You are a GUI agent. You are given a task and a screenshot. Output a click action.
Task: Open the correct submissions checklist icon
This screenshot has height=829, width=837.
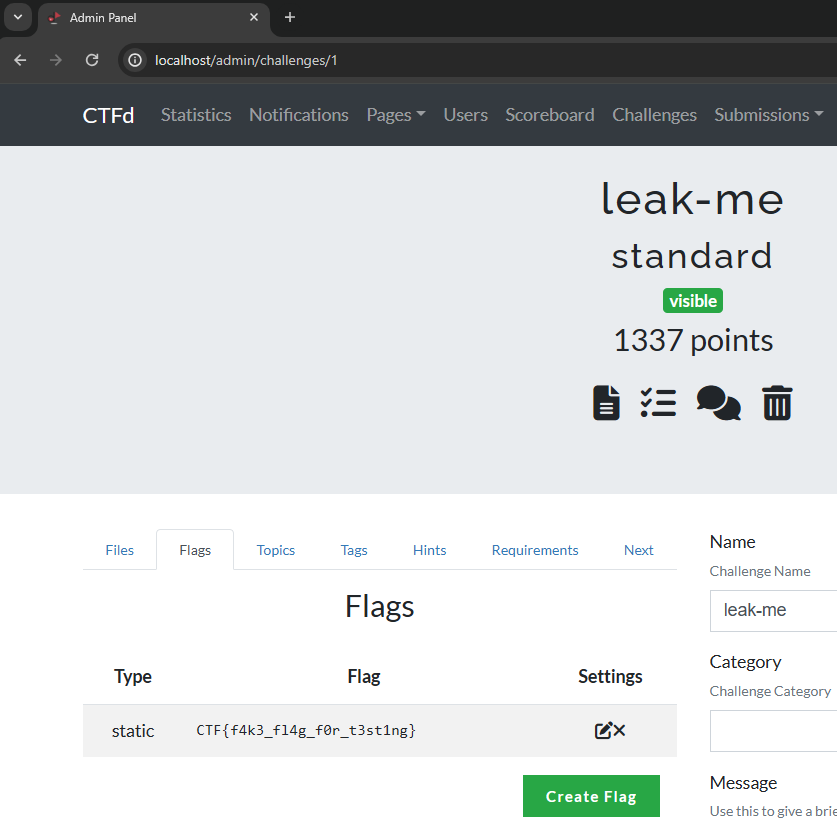[x=658, y=402]
